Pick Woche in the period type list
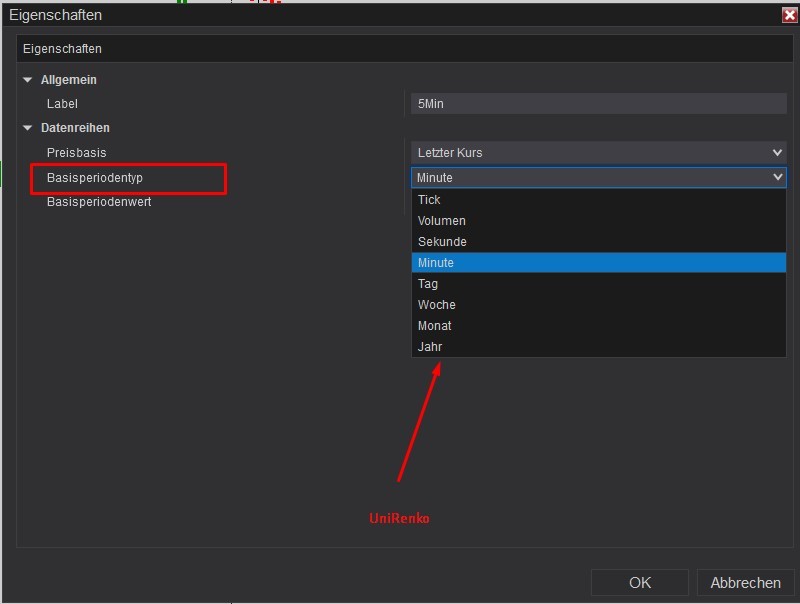Viewport: 800px width, 604px height. pos(598,305)
